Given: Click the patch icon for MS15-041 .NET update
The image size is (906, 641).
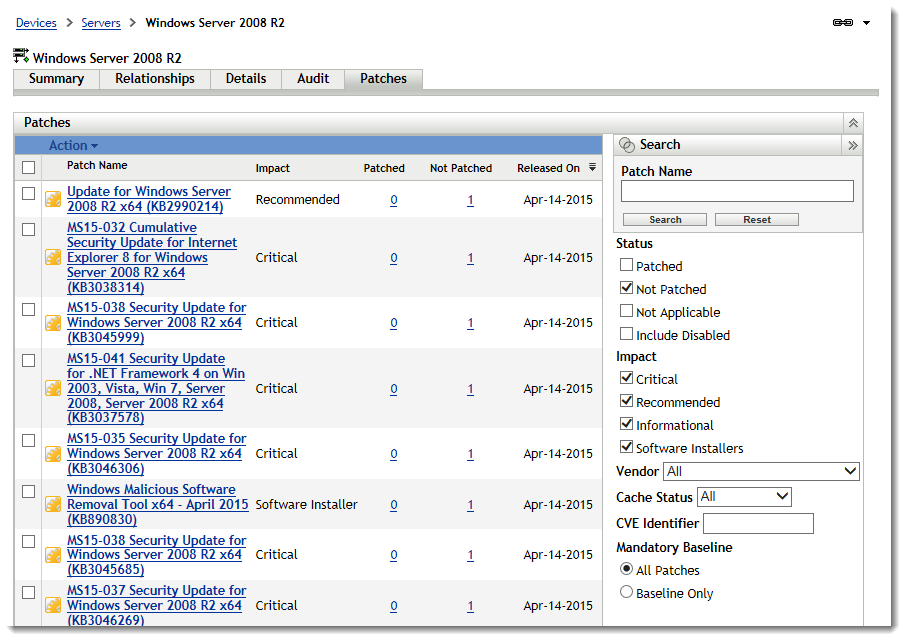Looking at the screenshot, I should [x=53, y=388].
